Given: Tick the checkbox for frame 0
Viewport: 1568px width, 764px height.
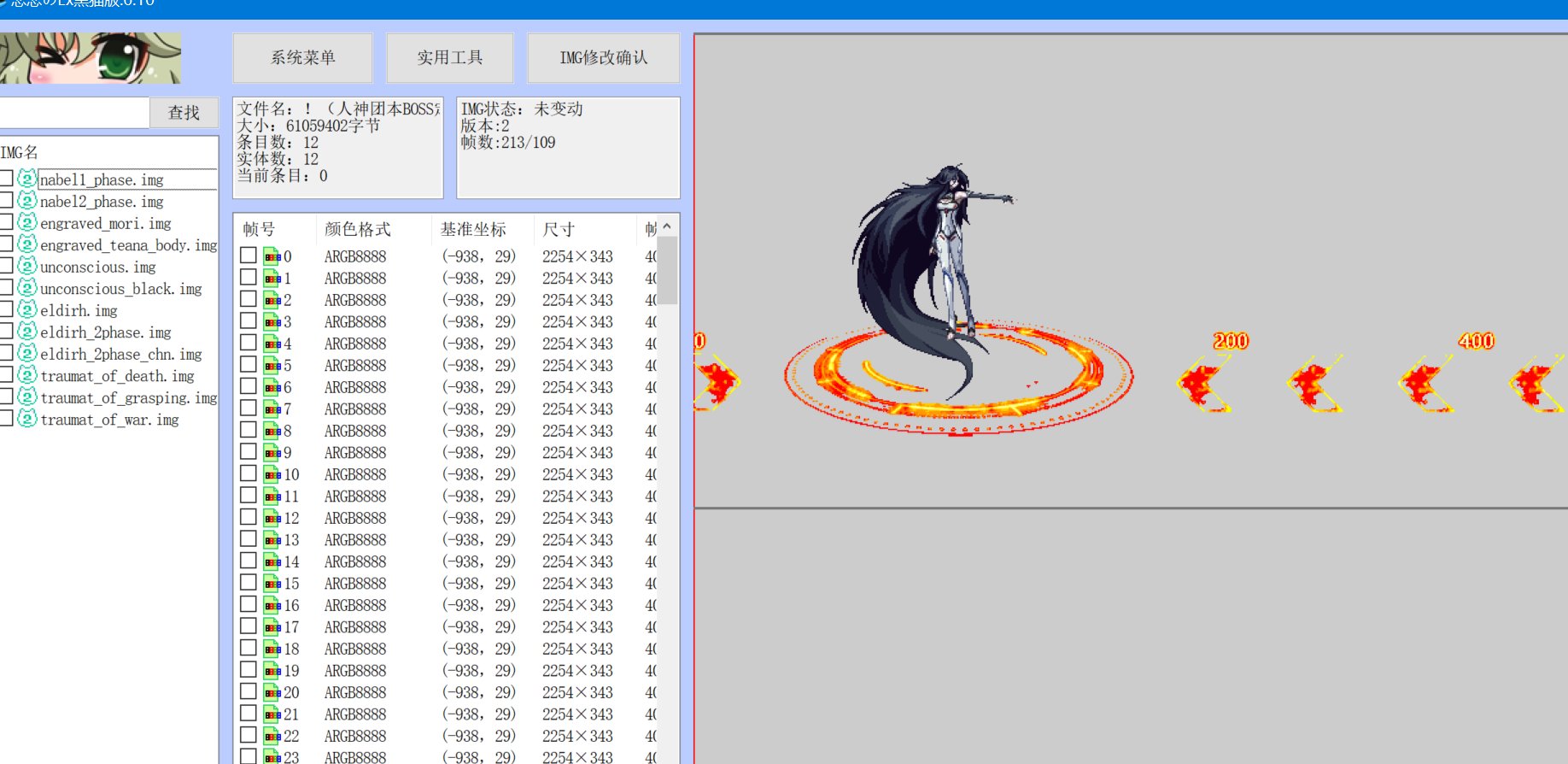Looking at the screenshot, I should pyautogui.click(x=249, y=256).
